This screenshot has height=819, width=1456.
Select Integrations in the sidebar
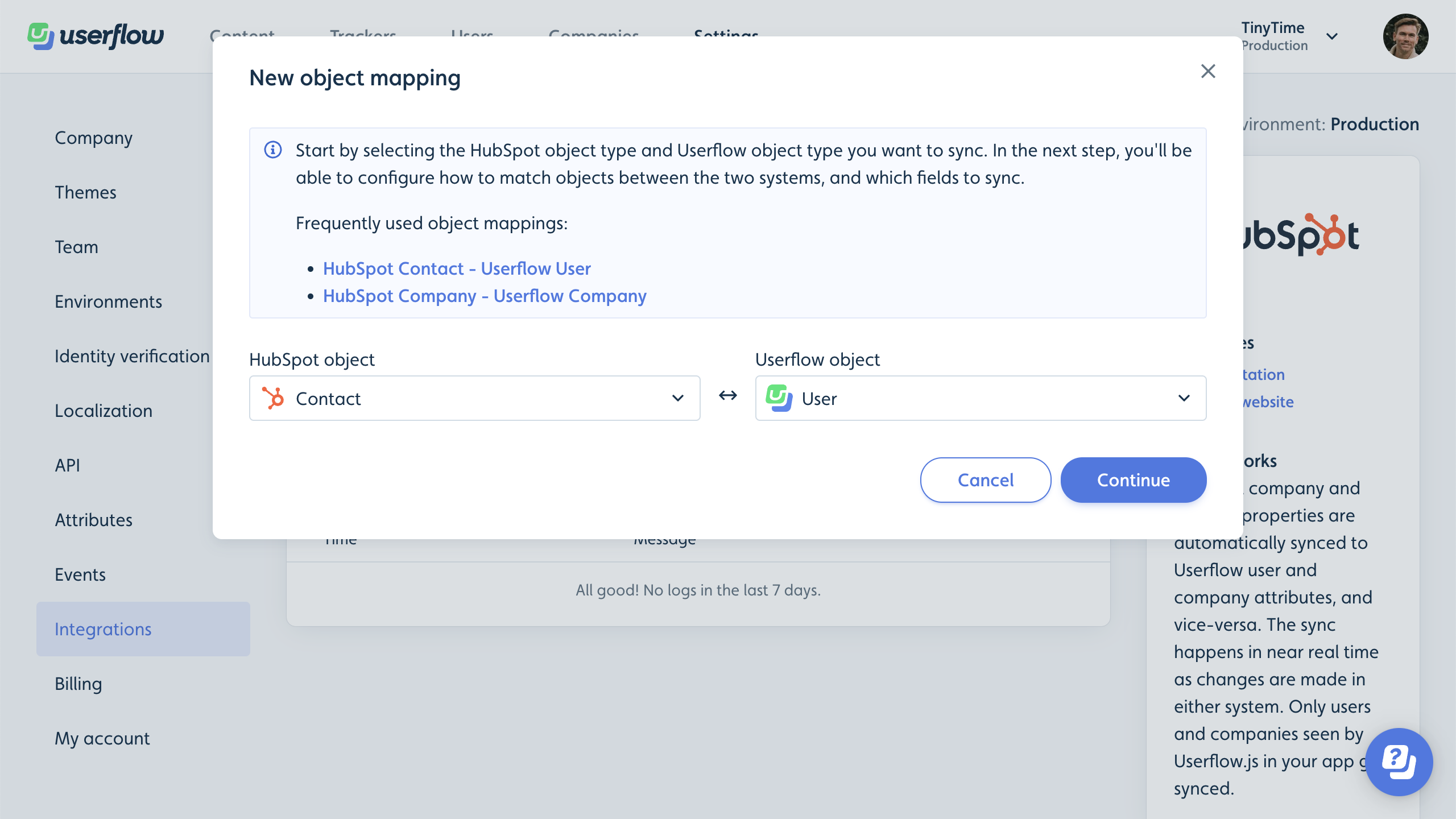point(143,629)
